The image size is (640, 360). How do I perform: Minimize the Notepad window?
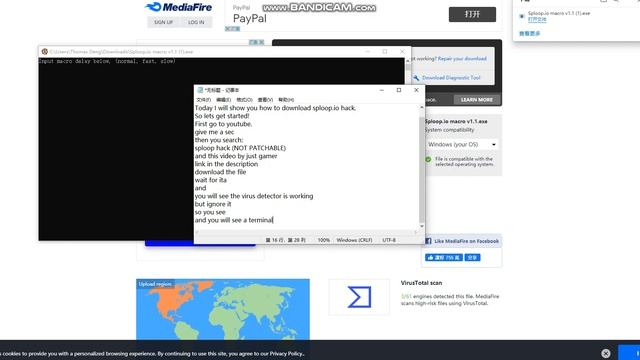(382, 90)
